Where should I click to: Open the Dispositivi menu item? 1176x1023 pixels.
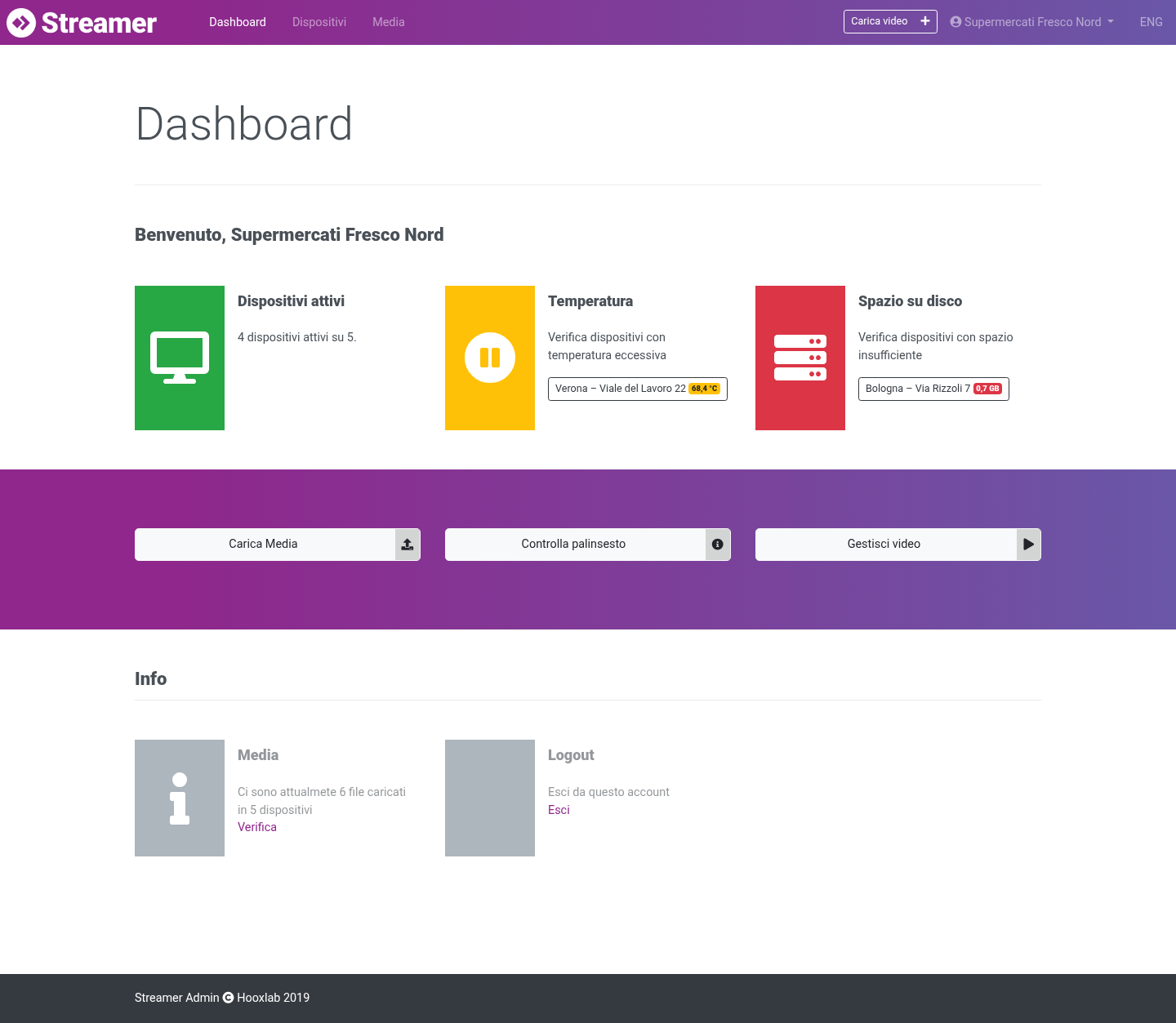pos(319,22)
